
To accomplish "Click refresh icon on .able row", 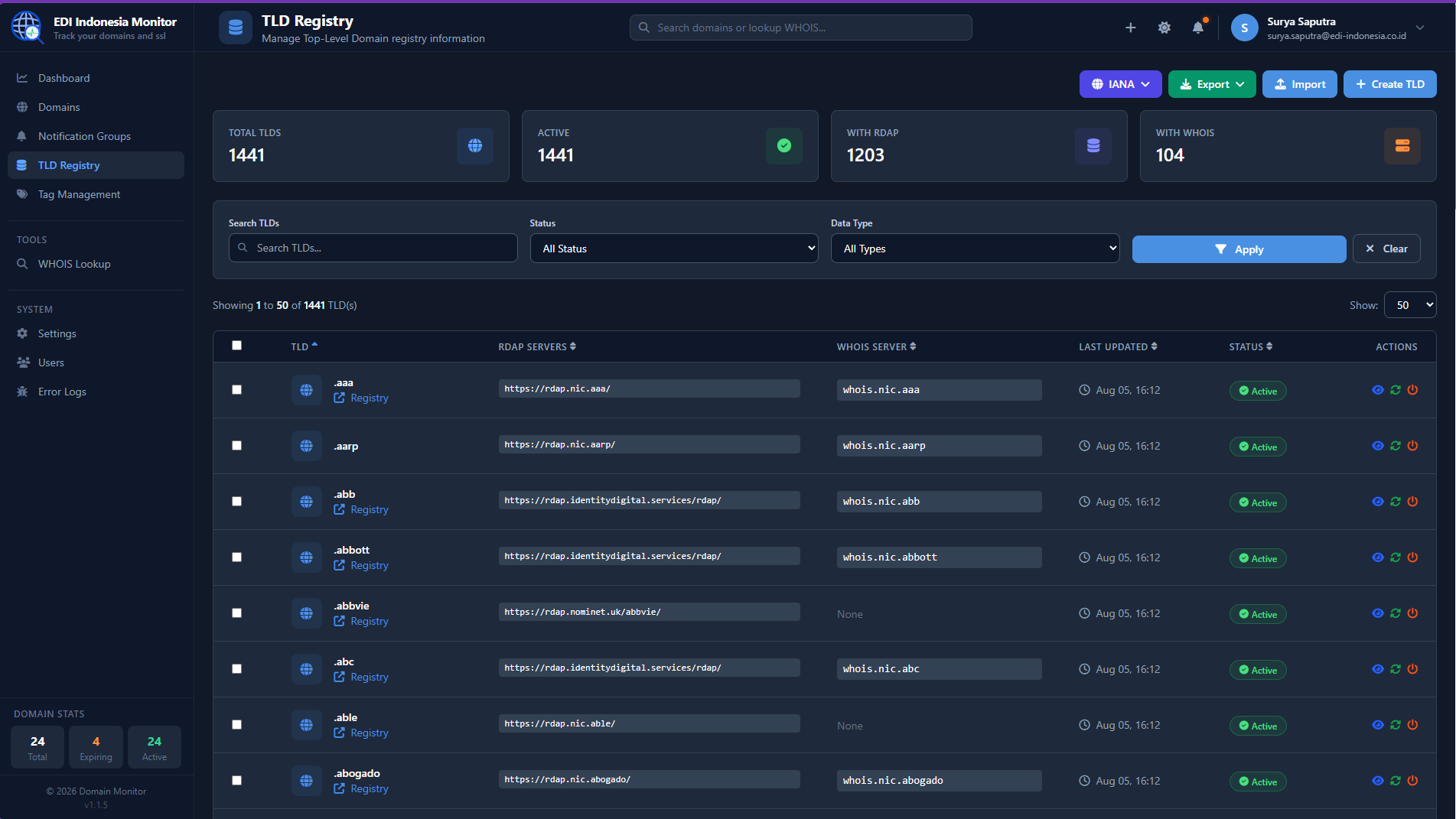I will click(1395, 725).
